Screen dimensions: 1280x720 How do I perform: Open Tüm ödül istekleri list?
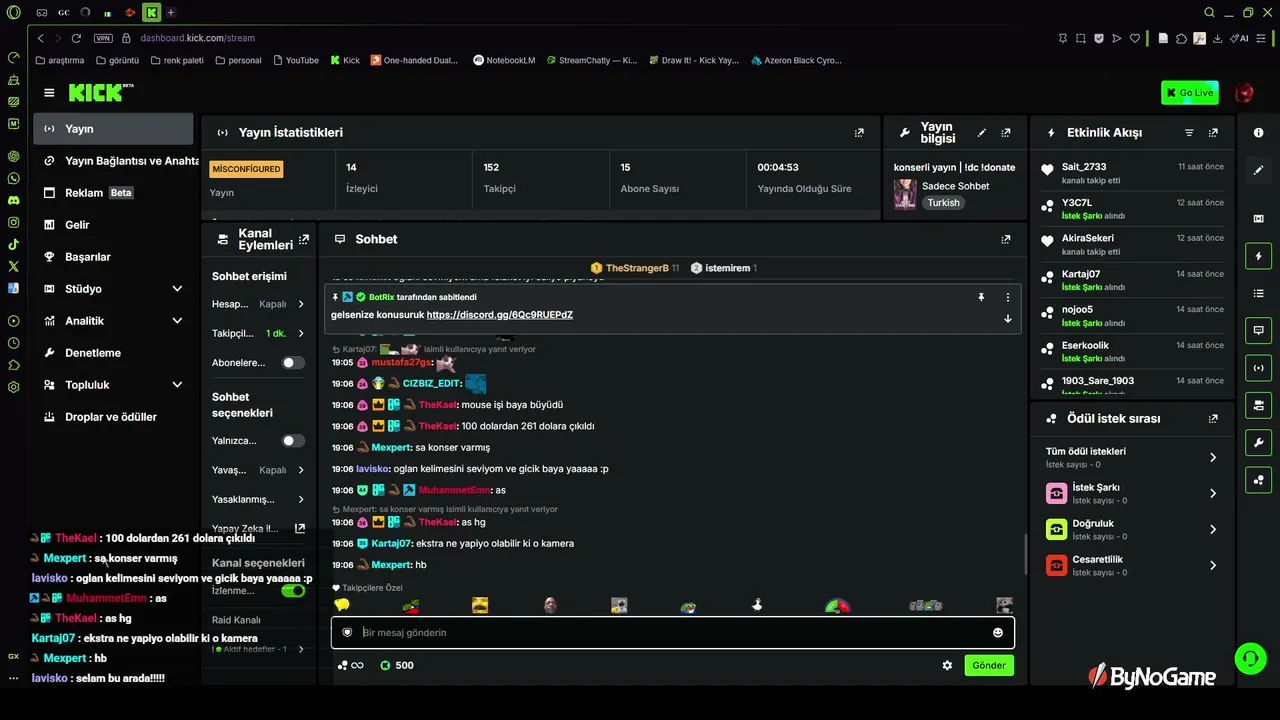point(1131,457)
